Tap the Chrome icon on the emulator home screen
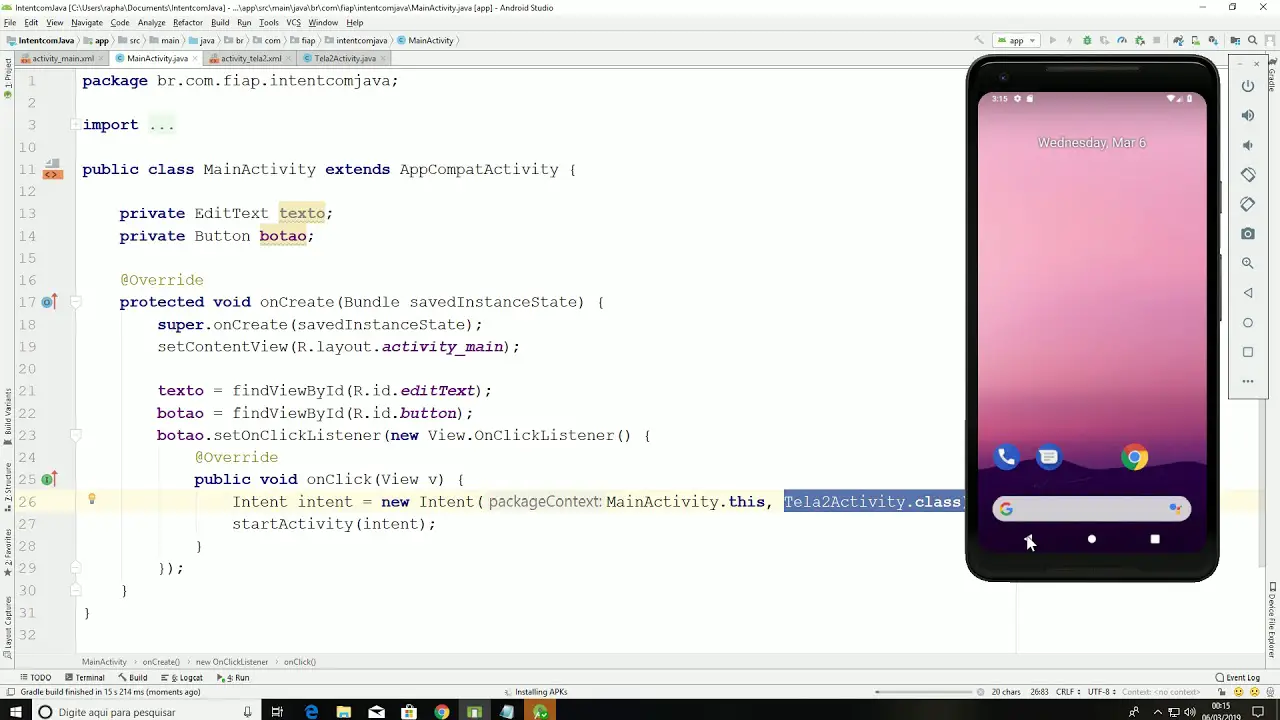 (1134, 458)
